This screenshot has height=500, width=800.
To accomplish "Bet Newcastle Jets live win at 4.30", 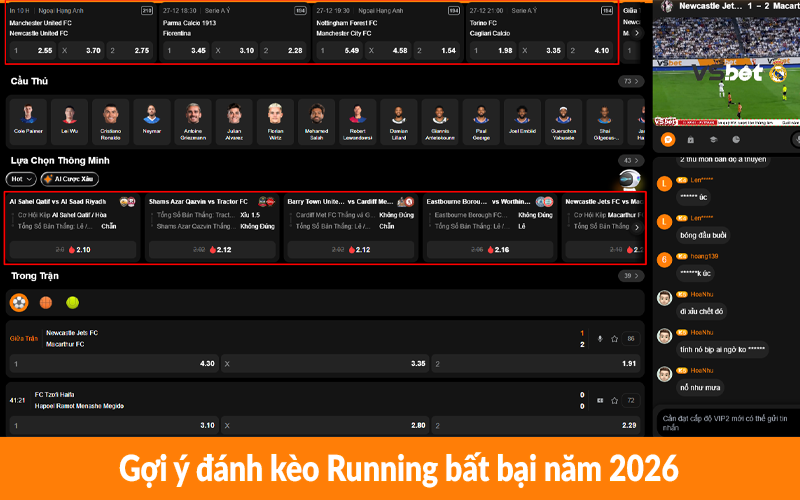I will coord(114,364).
